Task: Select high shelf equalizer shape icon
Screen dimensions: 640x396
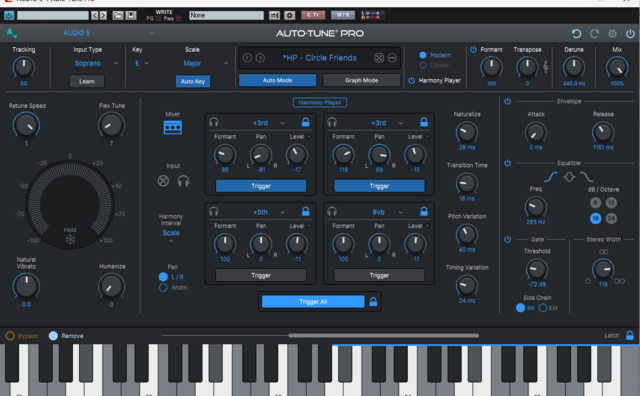Action: pos(587,177)
